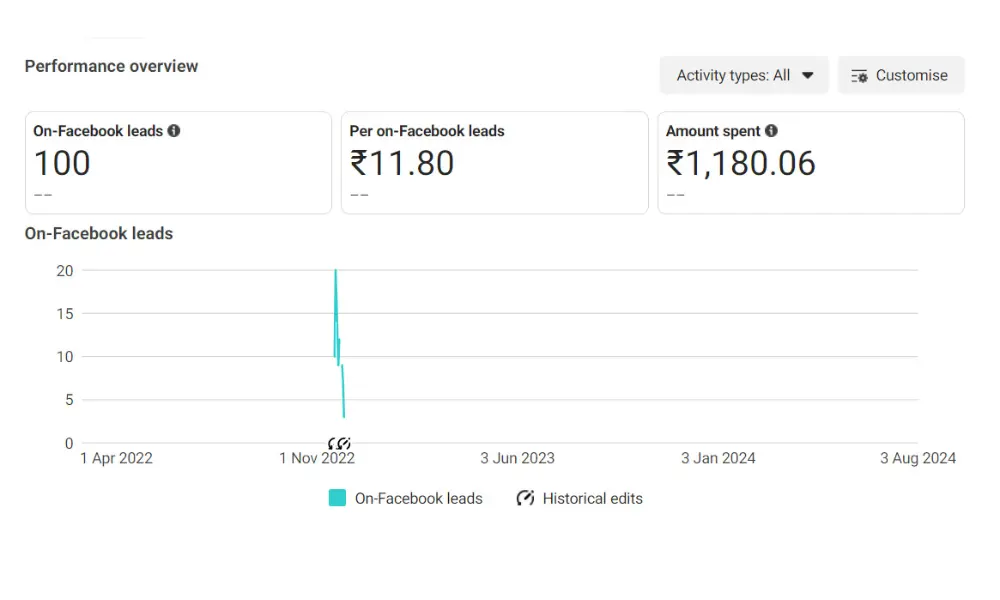Viewport: 1000px width, 600px height.
Task: Click the 1 Nov 2022 axis label
Action: point(317,458)
